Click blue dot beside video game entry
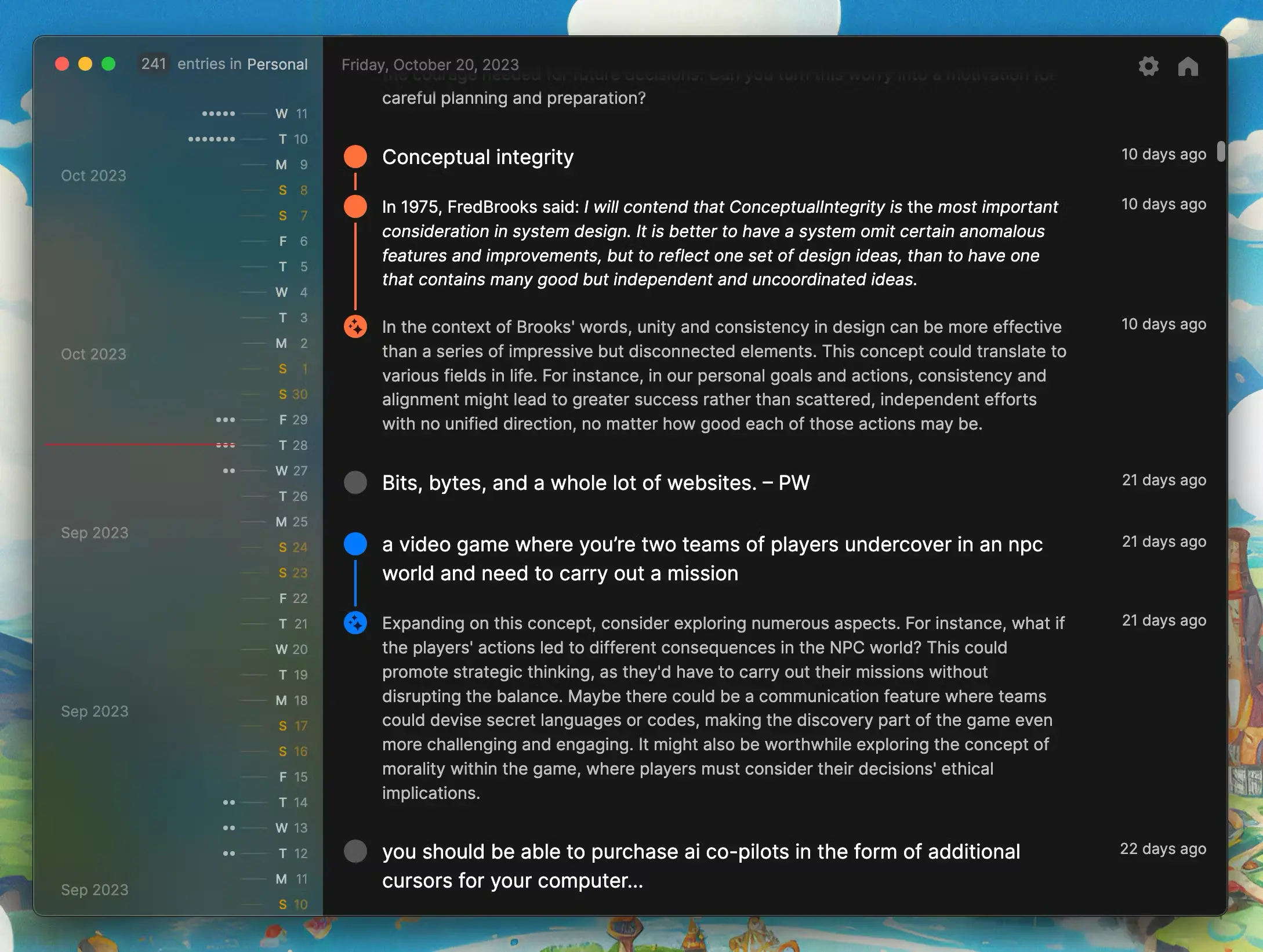 click(x=355, y=544)
